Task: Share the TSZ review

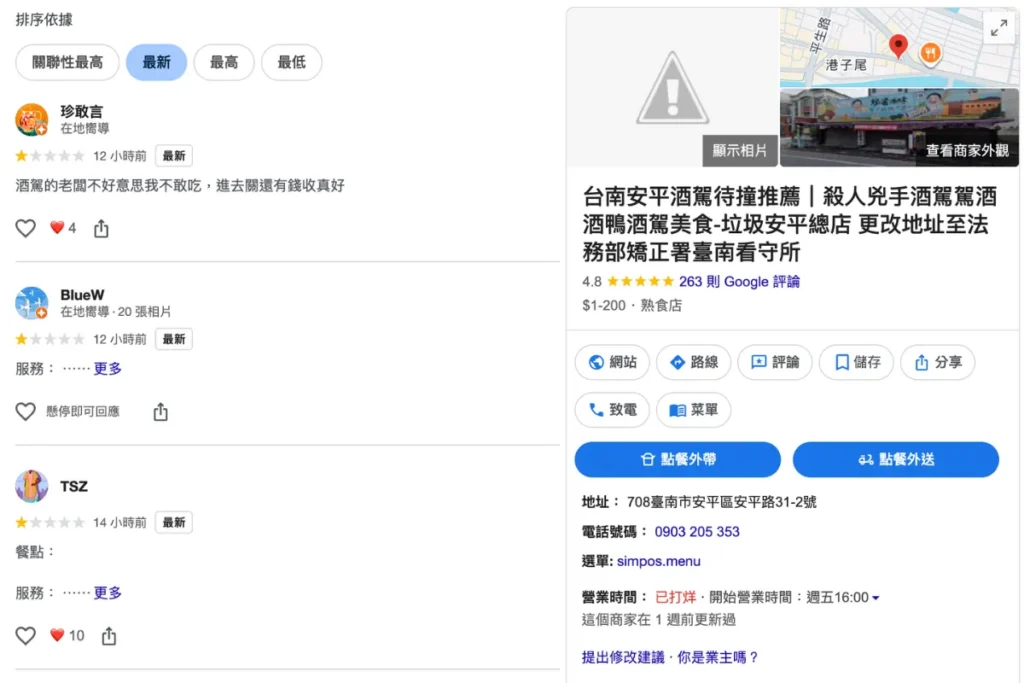Action: click(109, 636)
